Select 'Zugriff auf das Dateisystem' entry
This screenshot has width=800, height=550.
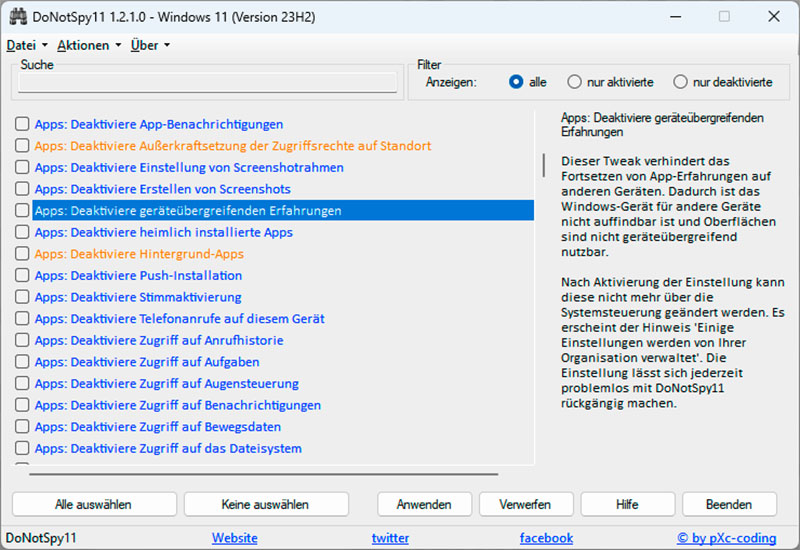click(x=168, y=448)
